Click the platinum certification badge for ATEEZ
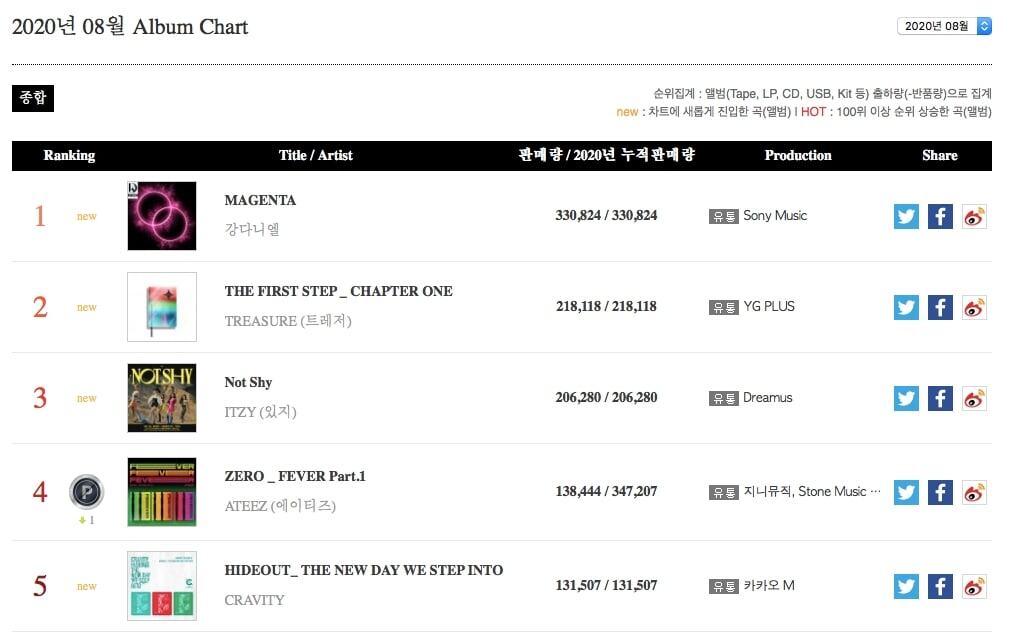This screenshot has height=640, width=1012. pyautogui.click(x=87, y=491)
